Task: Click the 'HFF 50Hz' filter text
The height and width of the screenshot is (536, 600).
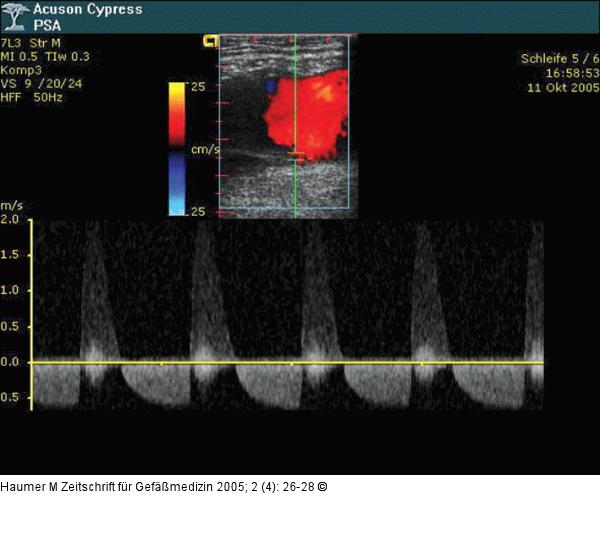Action: [31, 98]
